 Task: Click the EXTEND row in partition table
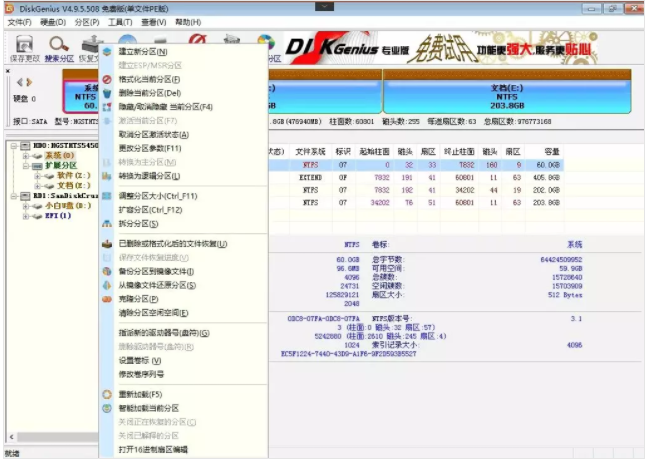tap(416, 178)
